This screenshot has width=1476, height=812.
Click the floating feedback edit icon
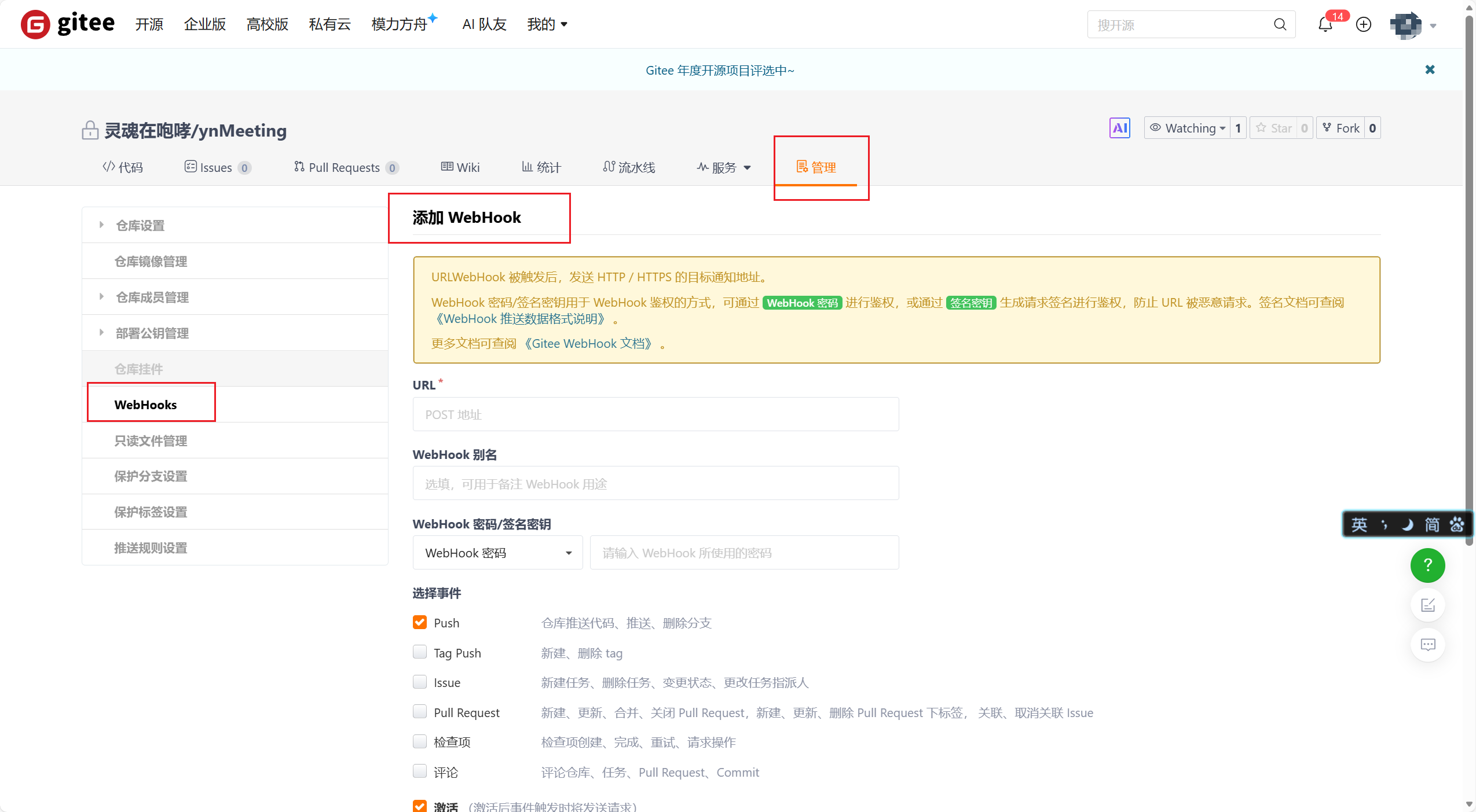coord(1427,605)
